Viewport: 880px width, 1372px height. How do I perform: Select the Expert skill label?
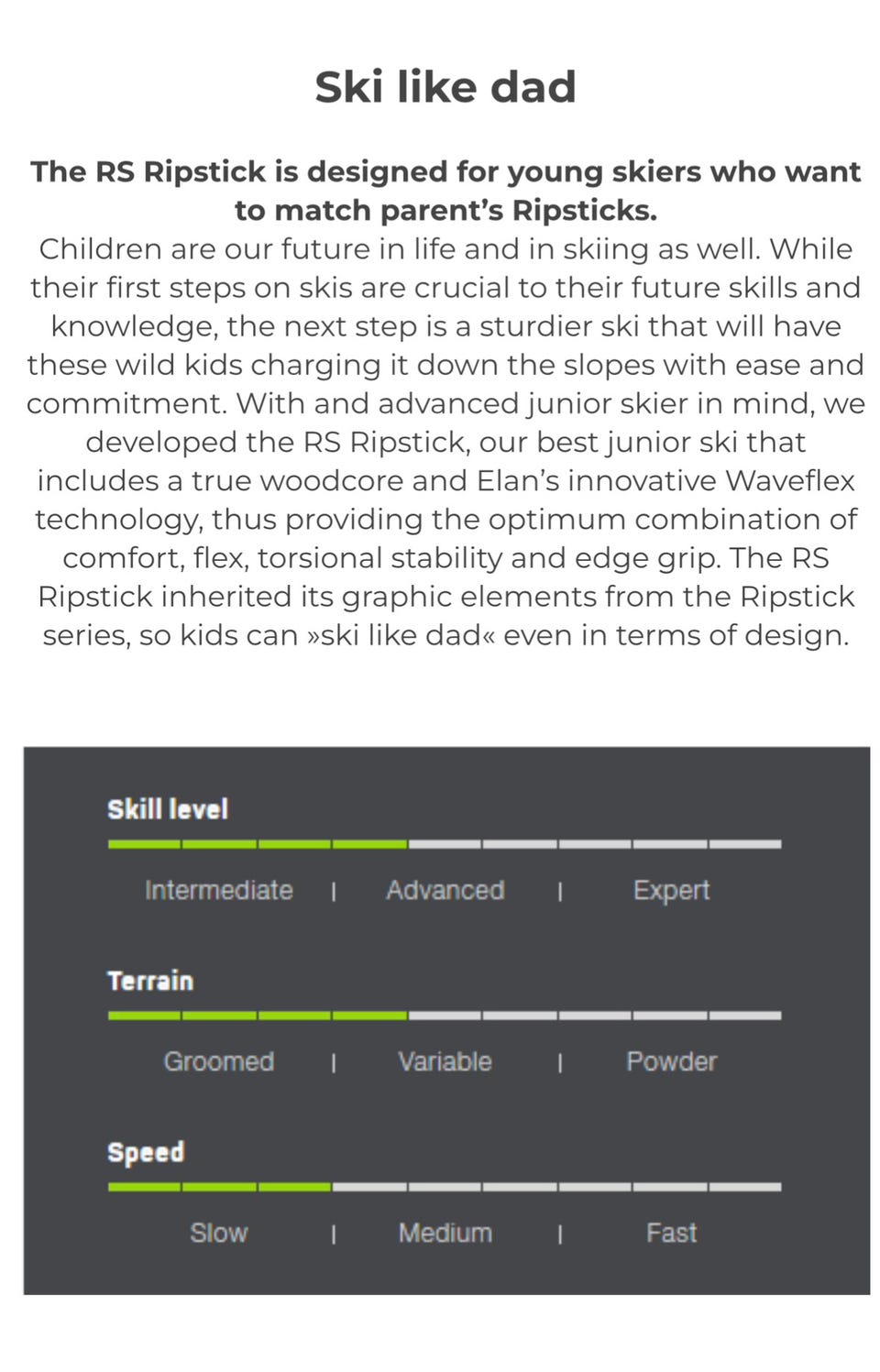pyautogui.click(x=671, y=890)
